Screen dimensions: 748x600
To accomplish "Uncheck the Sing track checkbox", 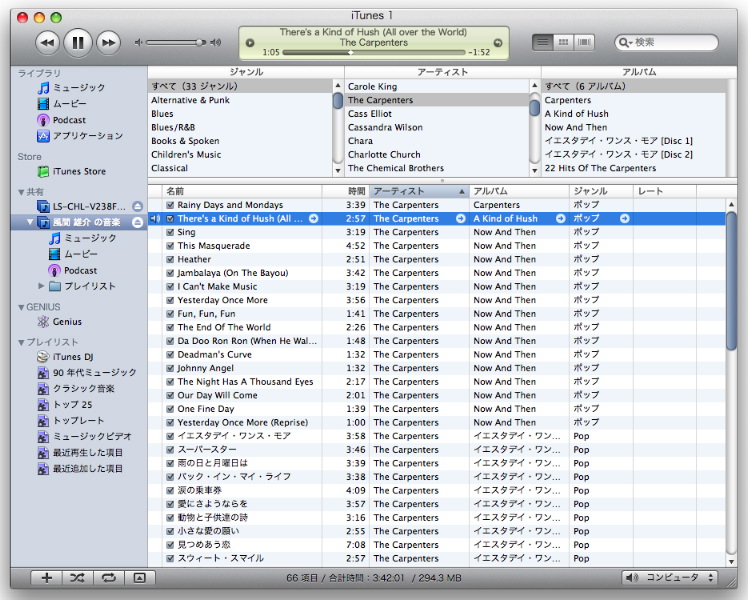I will [x=170, y=232].
